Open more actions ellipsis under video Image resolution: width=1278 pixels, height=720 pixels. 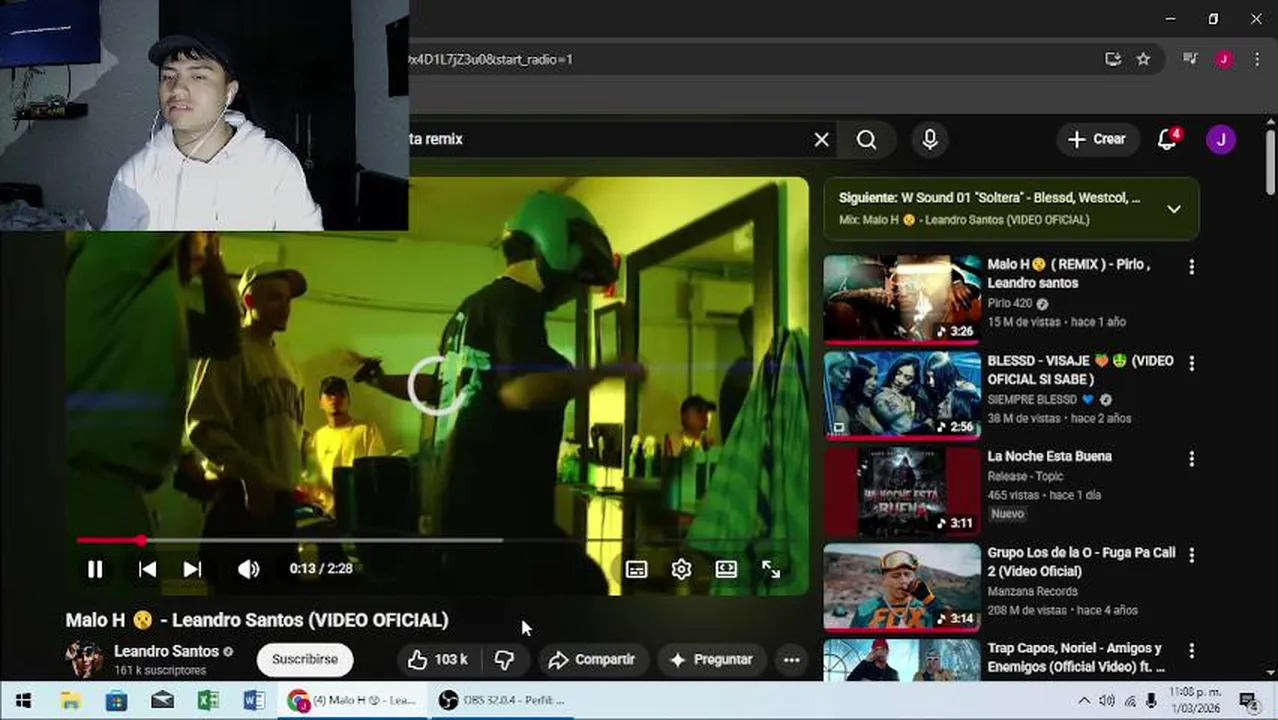tap(791, 660)
